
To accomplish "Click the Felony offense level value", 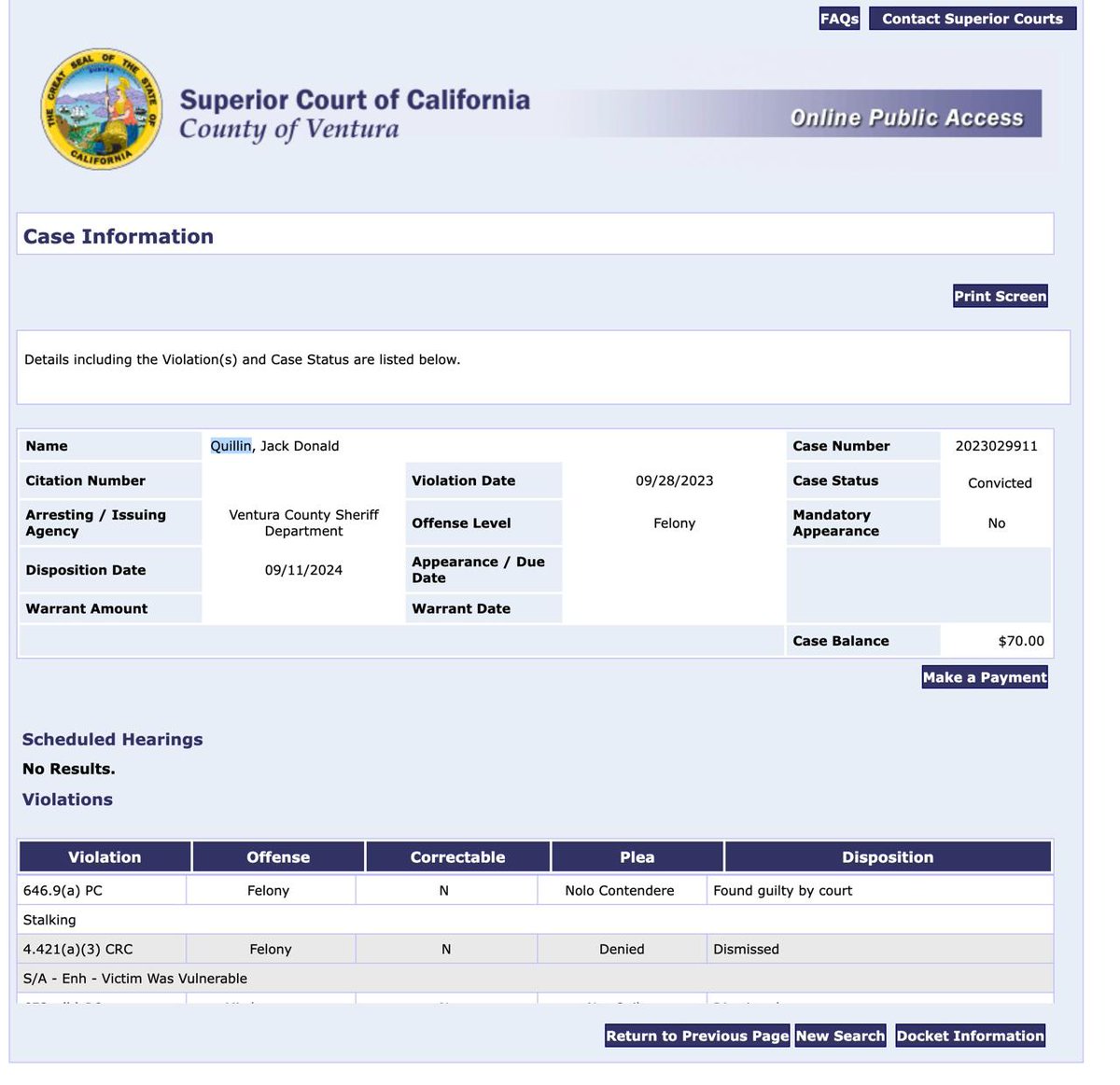I will [x=674, y=523].
